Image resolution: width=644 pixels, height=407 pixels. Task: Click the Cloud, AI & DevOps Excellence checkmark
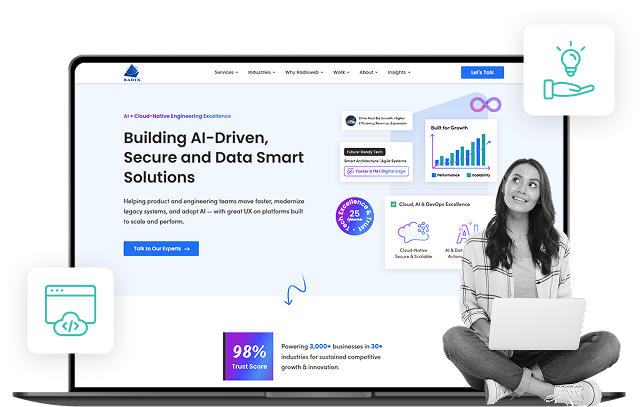point(393,204)
